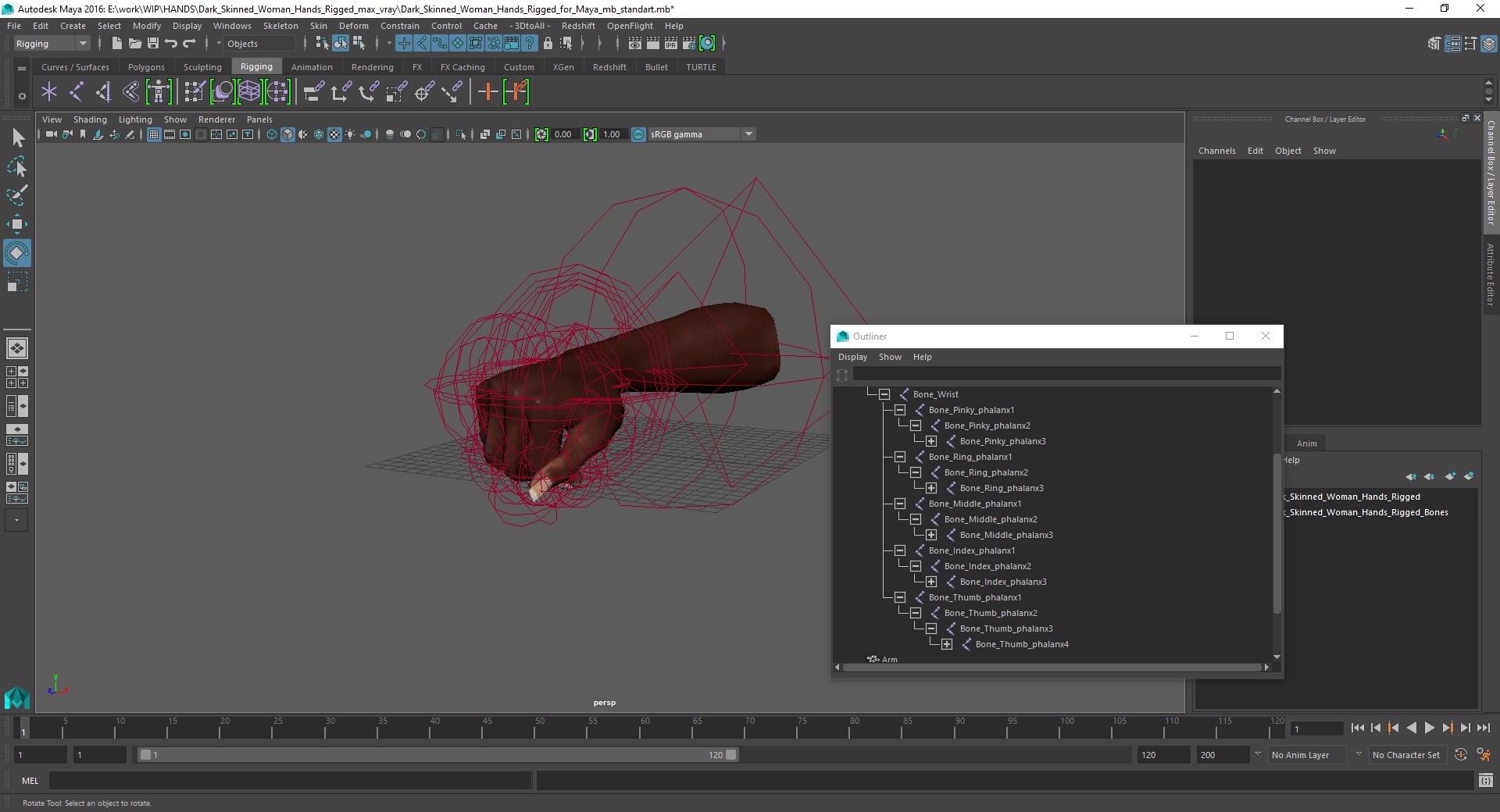
Task: Click MEL script language toggle button
Action: 30,781
